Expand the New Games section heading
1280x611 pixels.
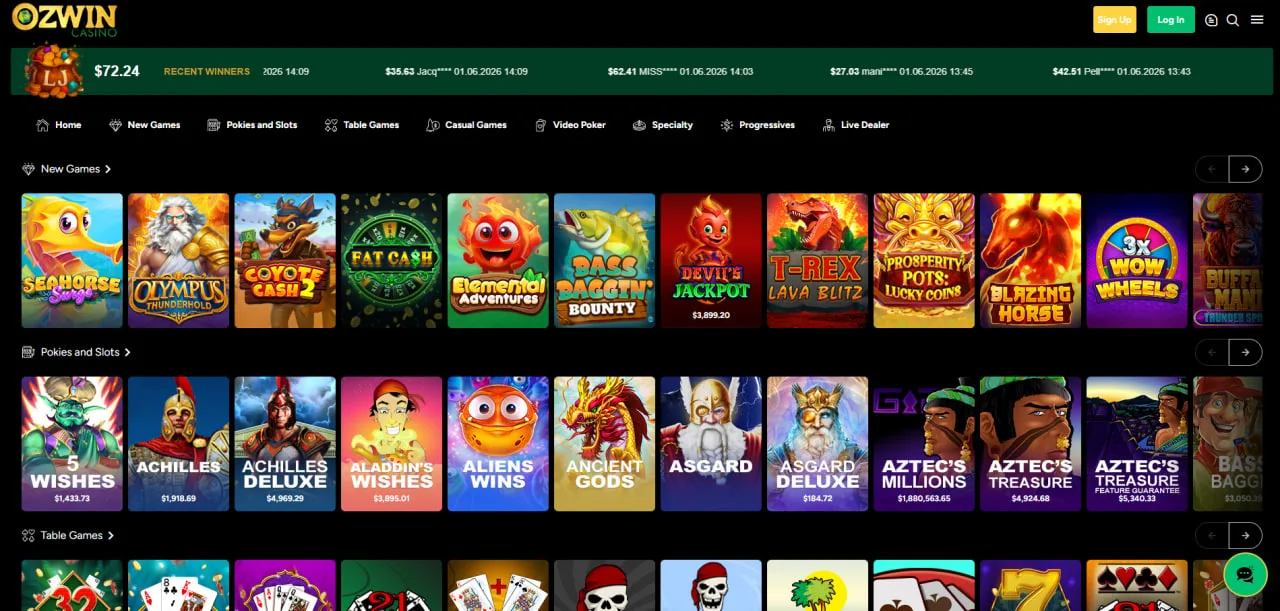(x=76, y=169)
